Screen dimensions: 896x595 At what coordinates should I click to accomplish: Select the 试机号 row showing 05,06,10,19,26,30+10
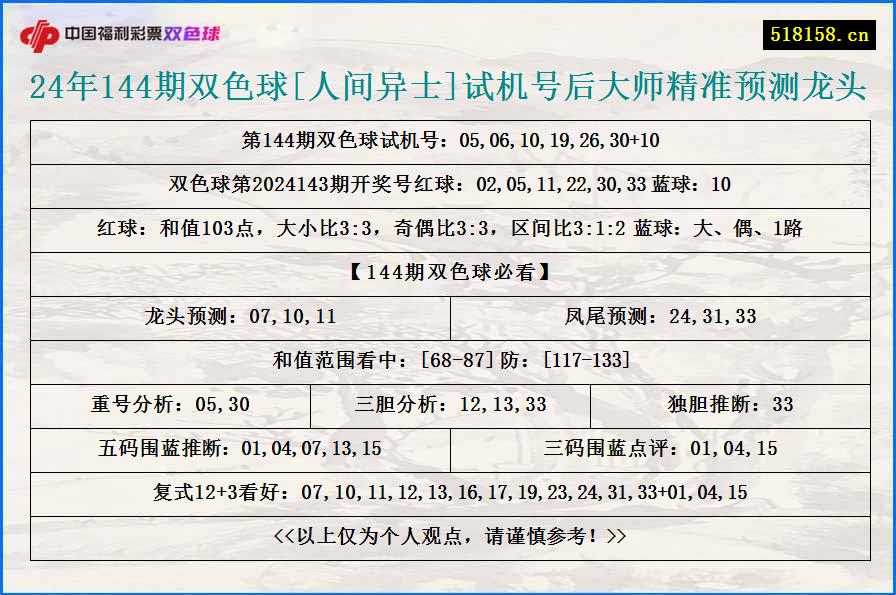pos(448,141)
